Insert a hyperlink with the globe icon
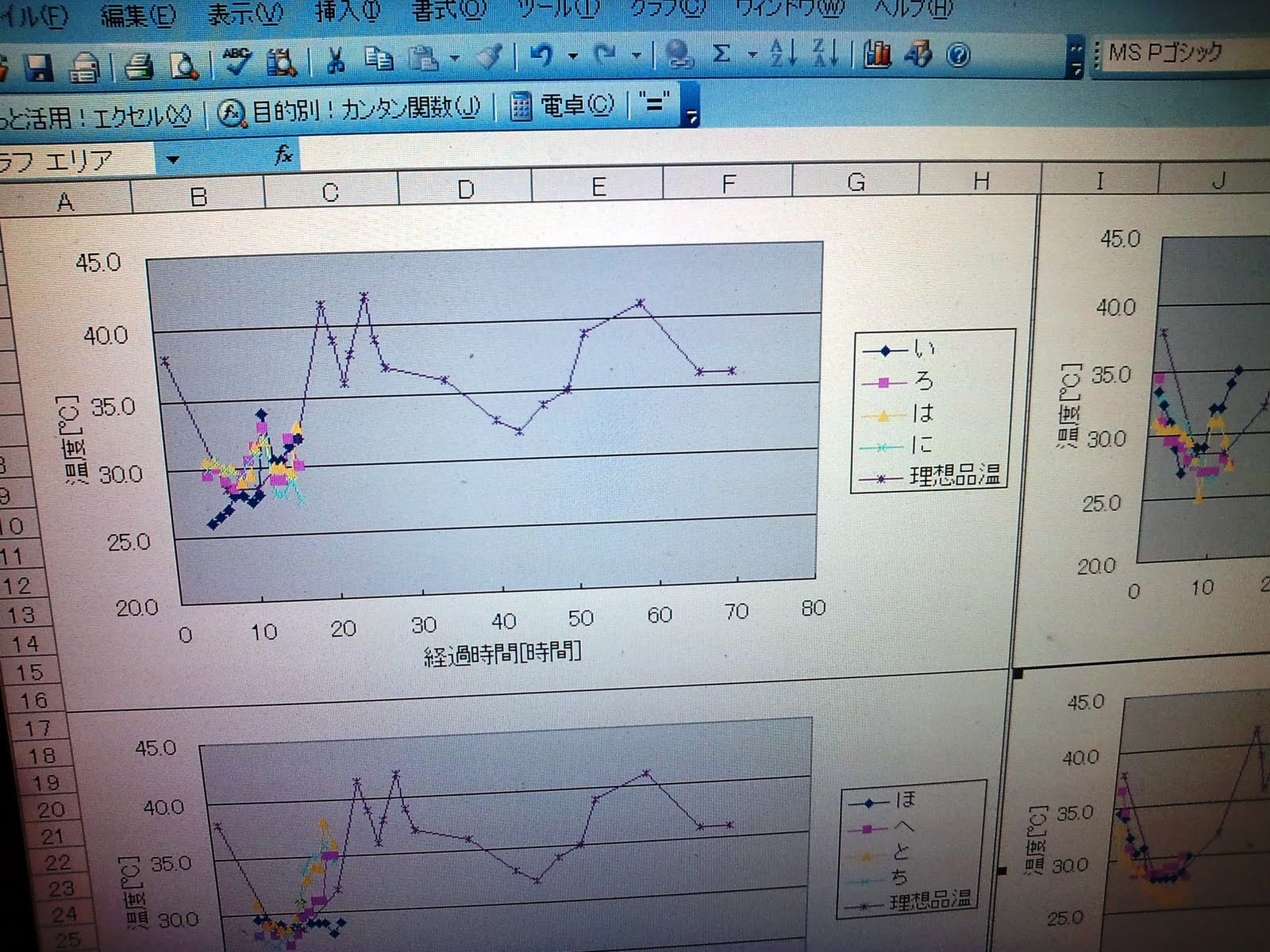Screen dimensions: 1270x952 [679, 54]
